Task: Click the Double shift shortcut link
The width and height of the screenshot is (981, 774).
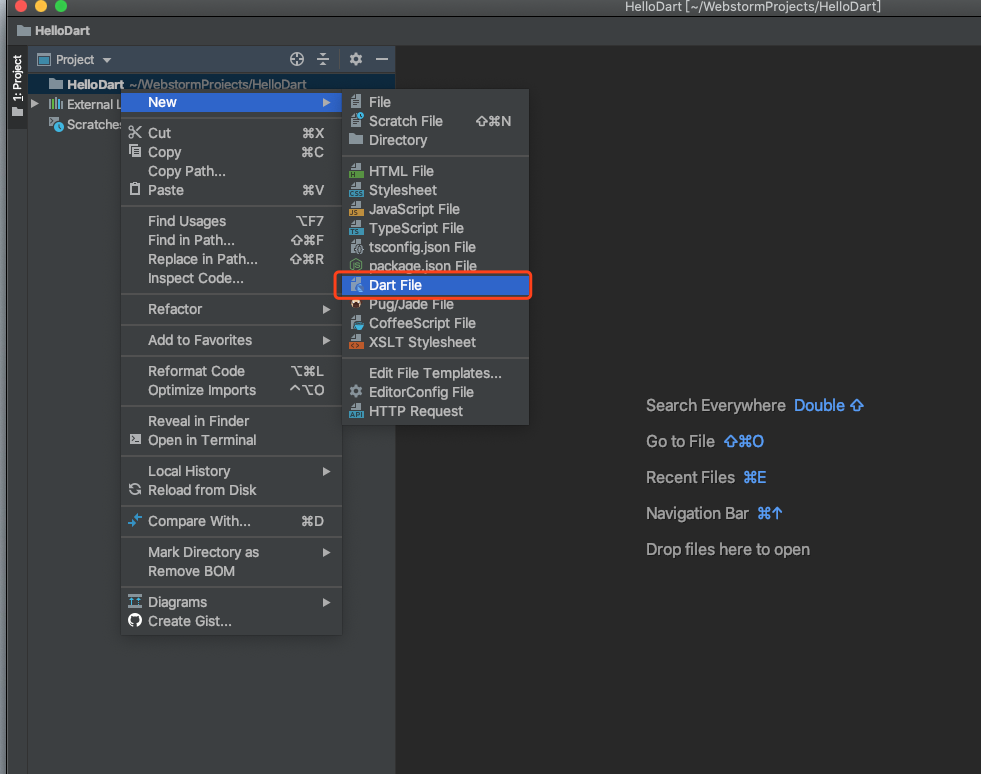Action: (829, 405)
